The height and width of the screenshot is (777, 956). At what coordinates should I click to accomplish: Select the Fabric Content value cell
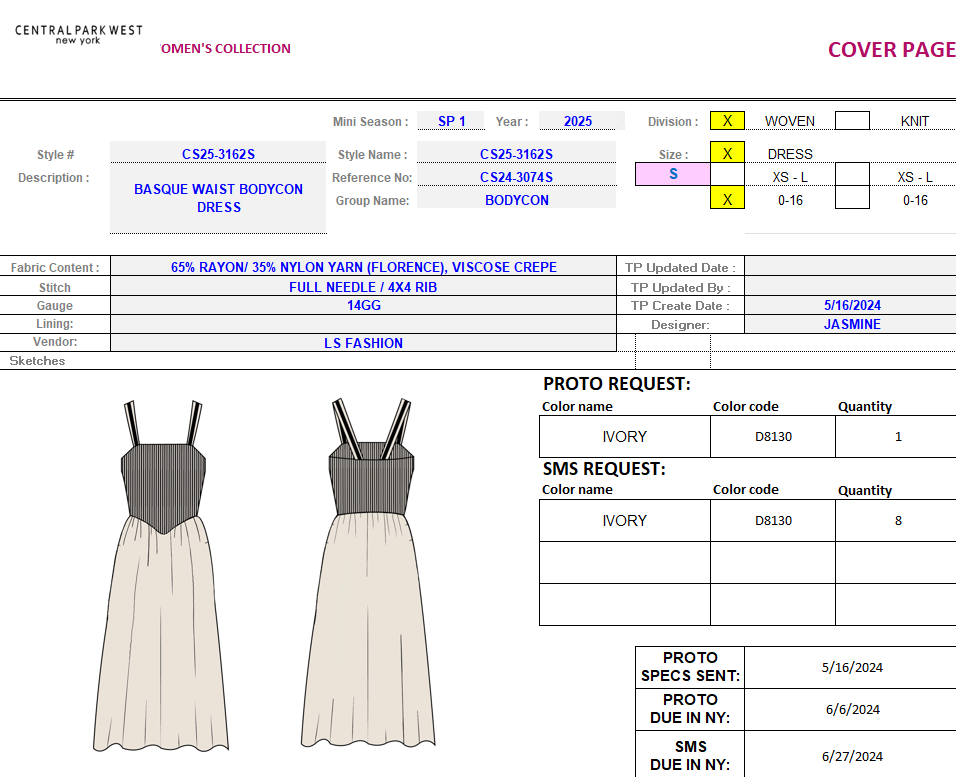[363, 267]
